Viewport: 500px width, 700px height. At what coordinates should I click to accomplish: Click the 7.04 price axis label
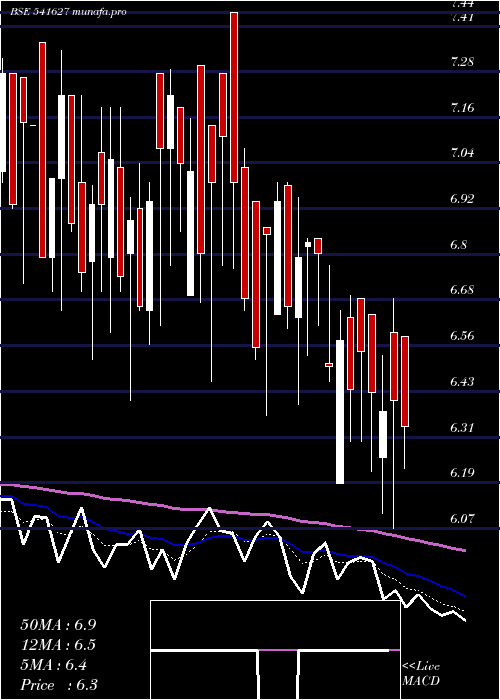tap(462, 153)
